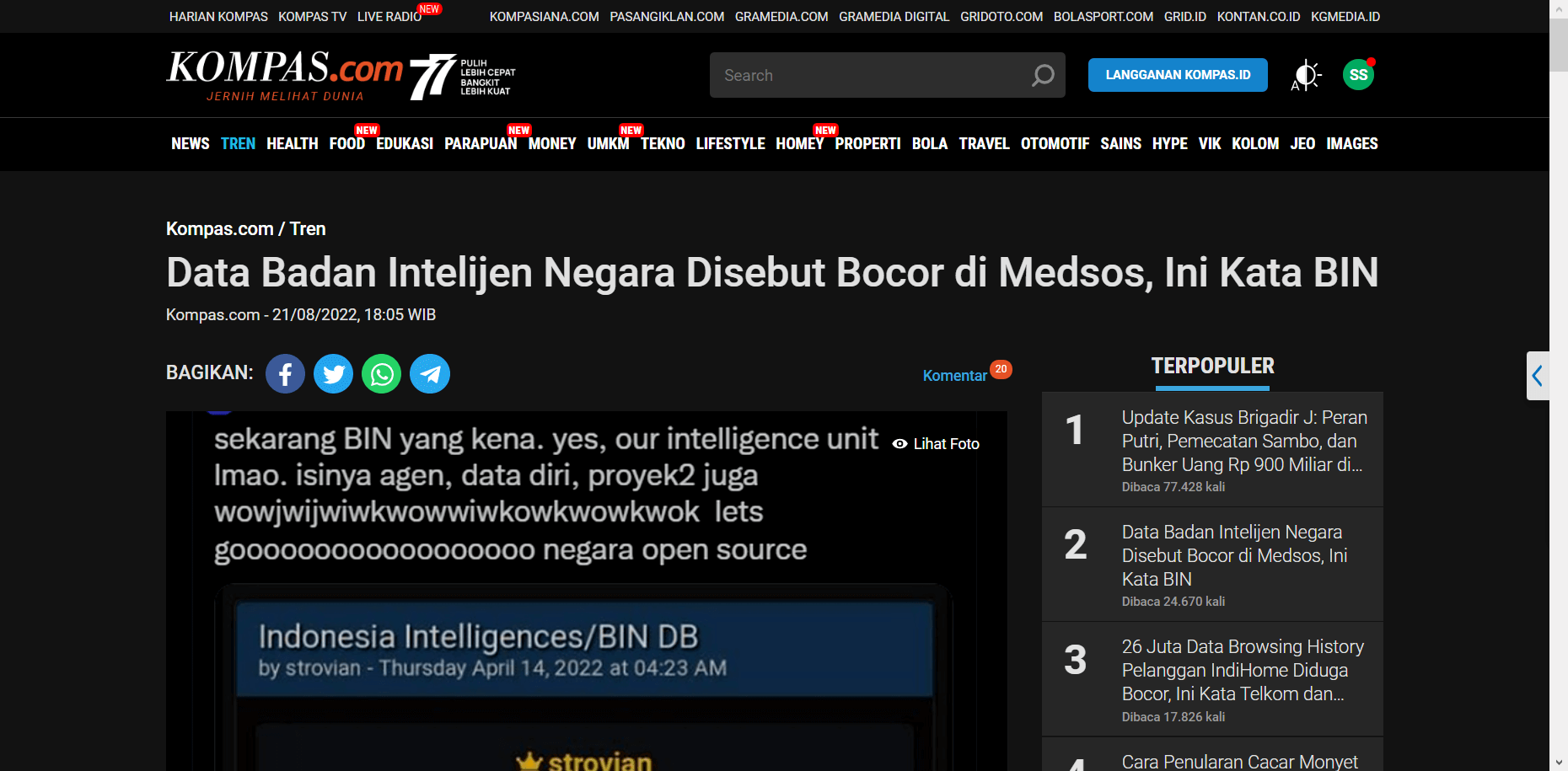Open the BOLA section
This screenshot has height=771, width=1568.
930,144
